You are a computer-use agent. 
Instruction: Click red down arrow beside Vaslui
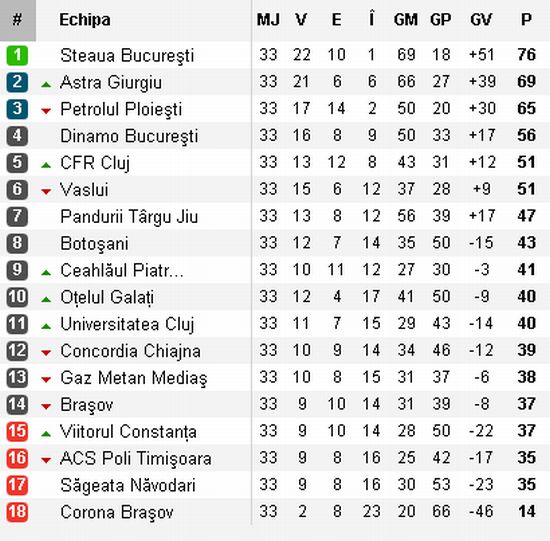[46, 192]
